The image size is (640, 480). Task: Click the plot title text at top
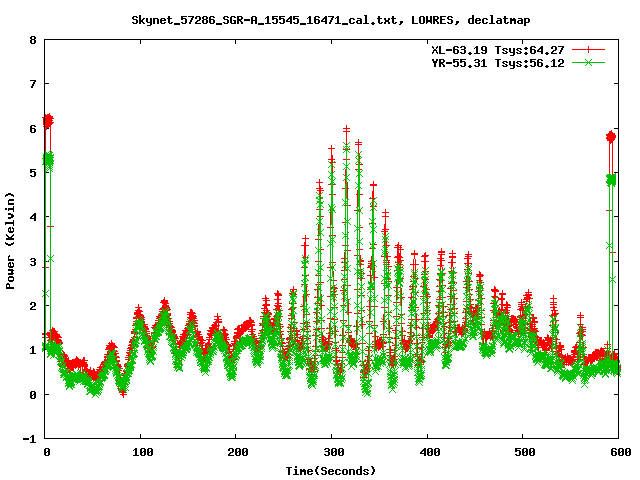pos(331,19)
